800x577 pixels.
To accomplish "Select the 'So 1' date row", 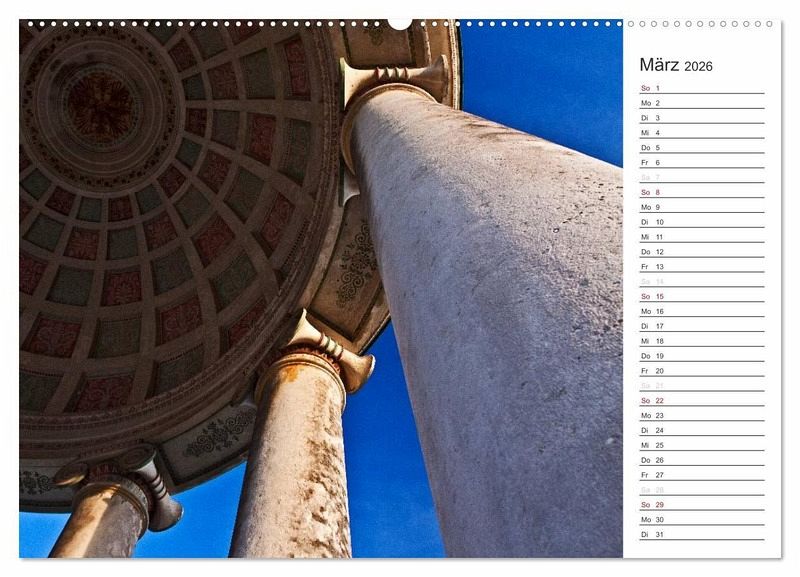I will click(702, 88).
